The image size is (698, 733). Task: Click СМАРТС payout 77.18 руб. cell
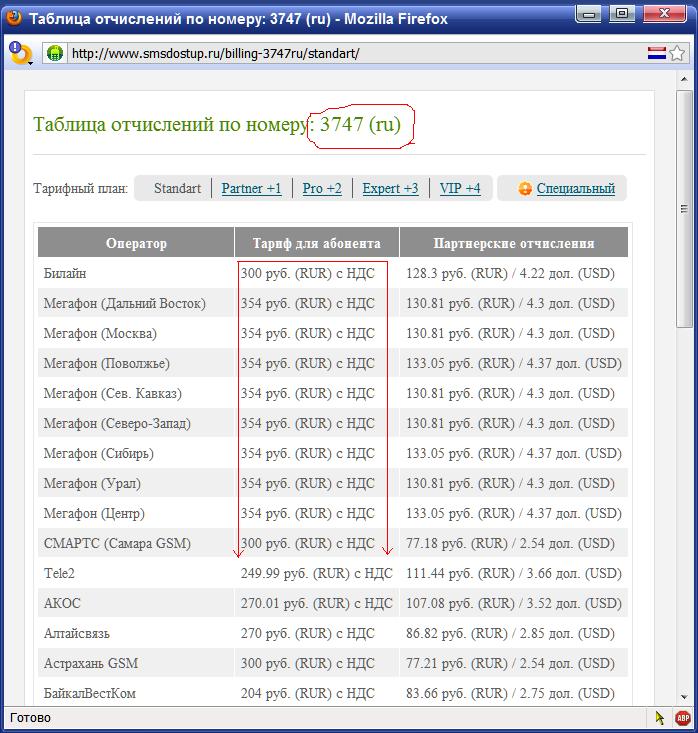point(514,543)
